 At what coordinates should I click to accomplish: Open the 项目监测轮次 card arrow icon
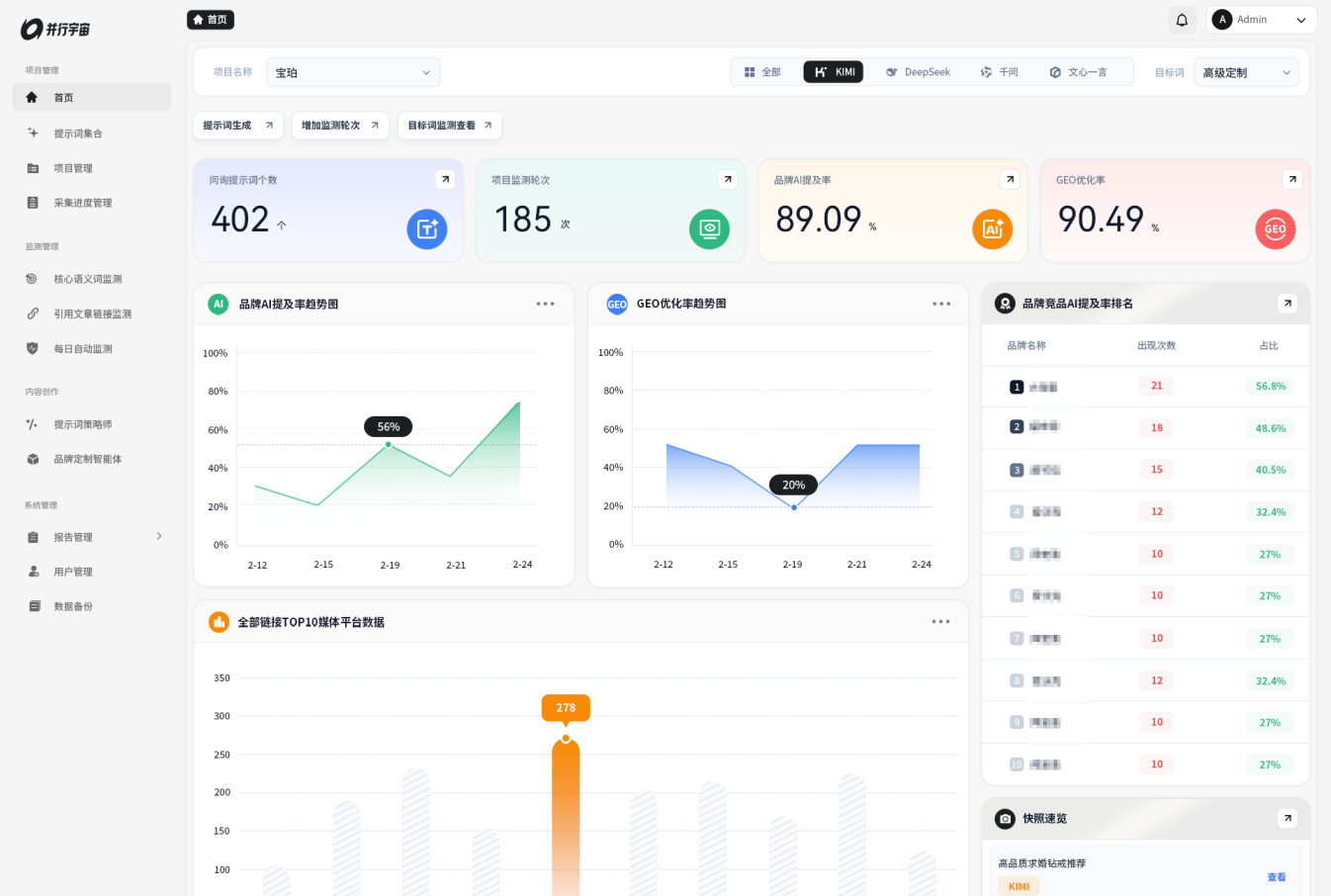coord(728,179)
